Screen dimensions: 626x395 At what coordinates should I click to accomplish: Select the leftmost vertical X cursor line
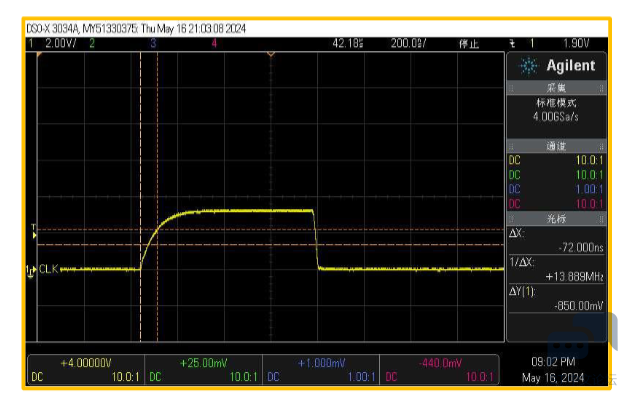point(141,197)
